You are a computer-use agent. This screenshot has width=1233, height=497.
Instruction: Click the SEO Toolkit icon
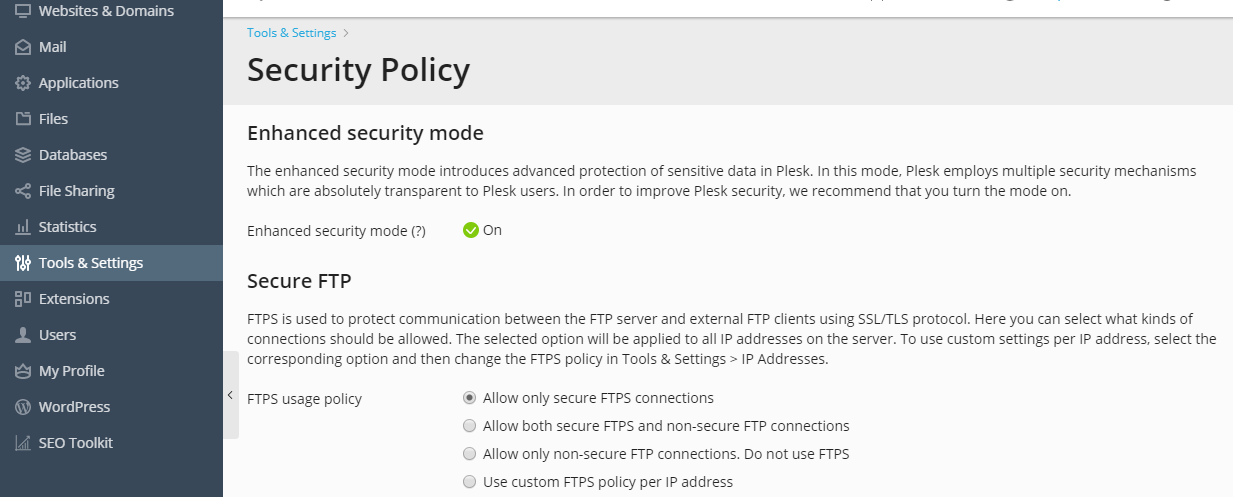tap(22, 443)
